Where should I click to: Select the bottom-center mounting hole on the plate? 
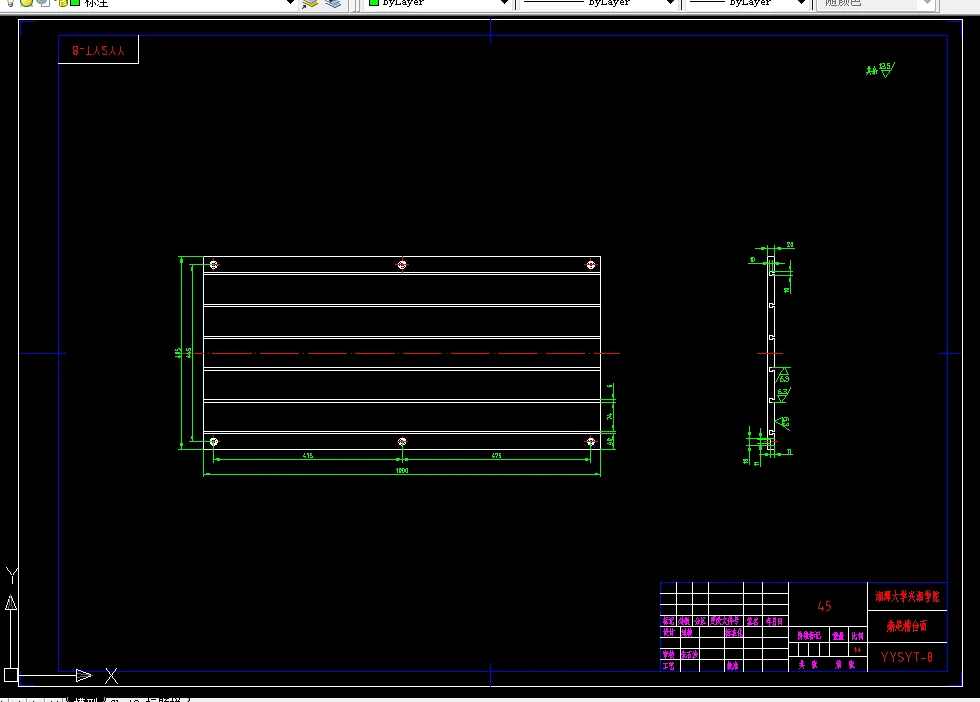pyautogui.click(x=402, y=442)
